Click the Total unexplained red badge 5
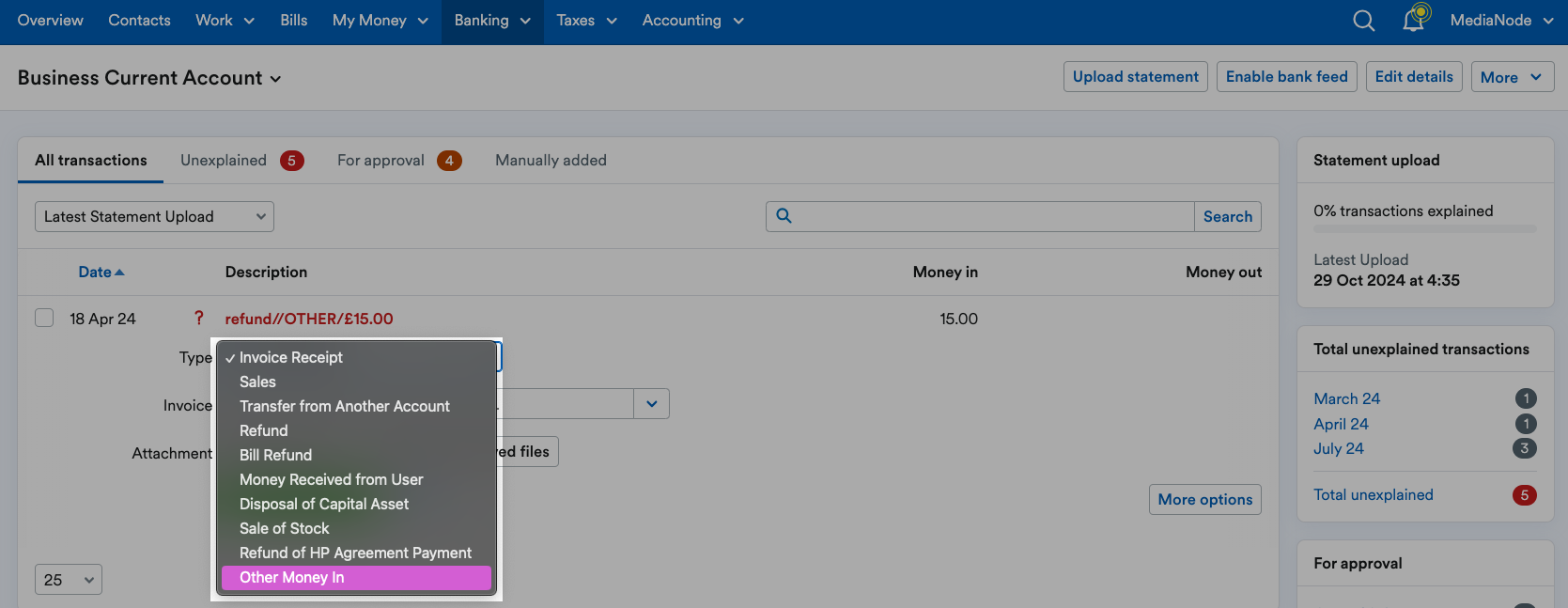The width and height of the screenshot is (1568, 608). [x=1525, y=495]
